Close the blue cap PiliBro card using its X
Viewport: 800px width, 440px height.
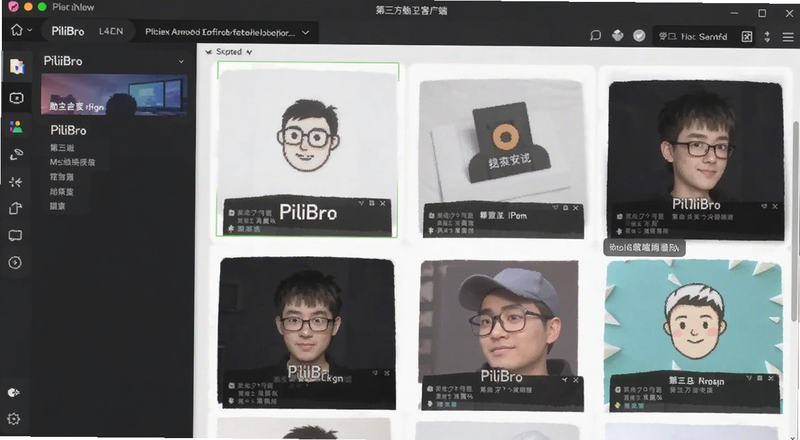(x=576, y=380)
